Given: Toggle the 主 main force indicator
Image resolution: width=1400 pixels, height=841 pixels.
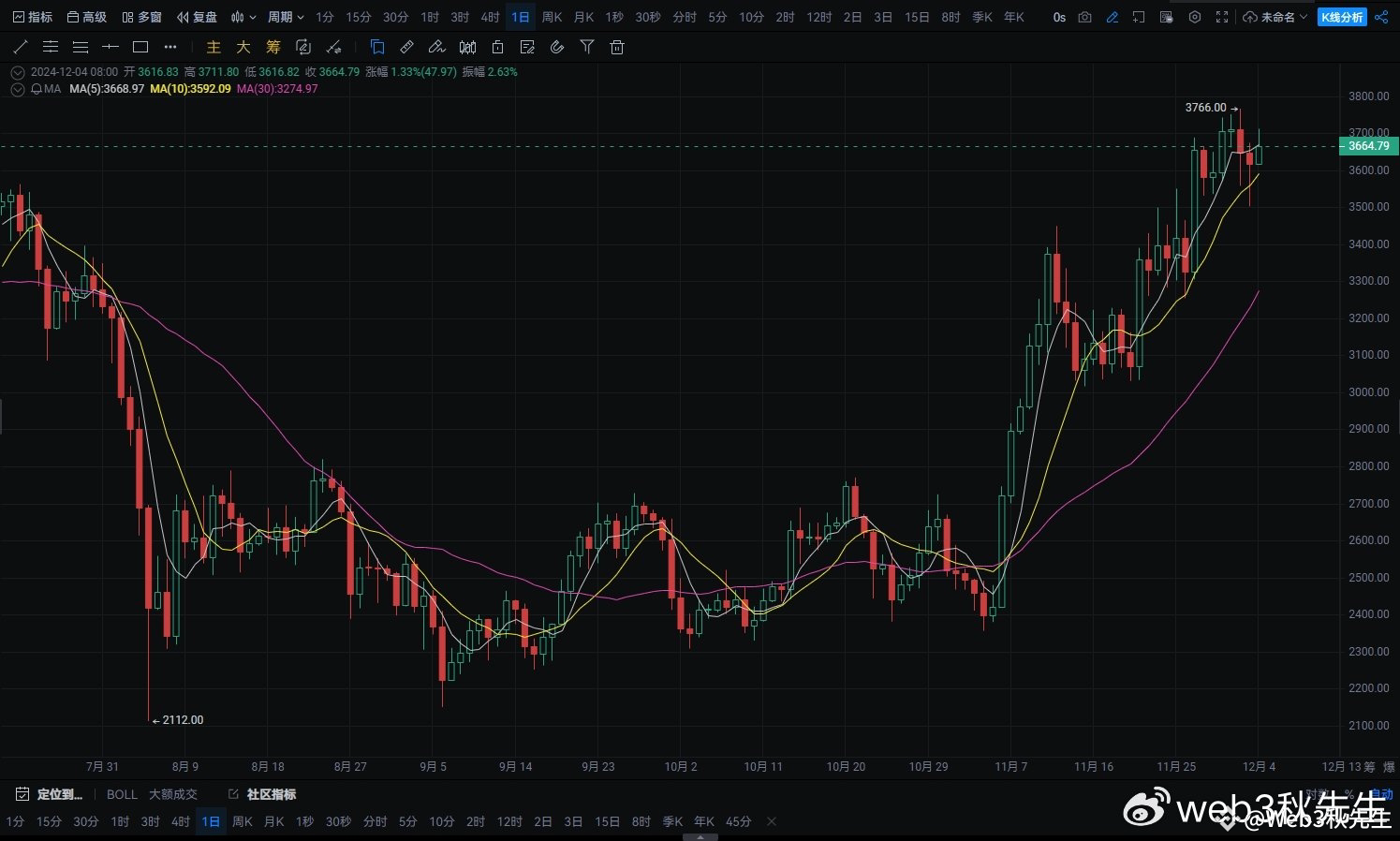Looking at the screenshot, I should (214, 47).
